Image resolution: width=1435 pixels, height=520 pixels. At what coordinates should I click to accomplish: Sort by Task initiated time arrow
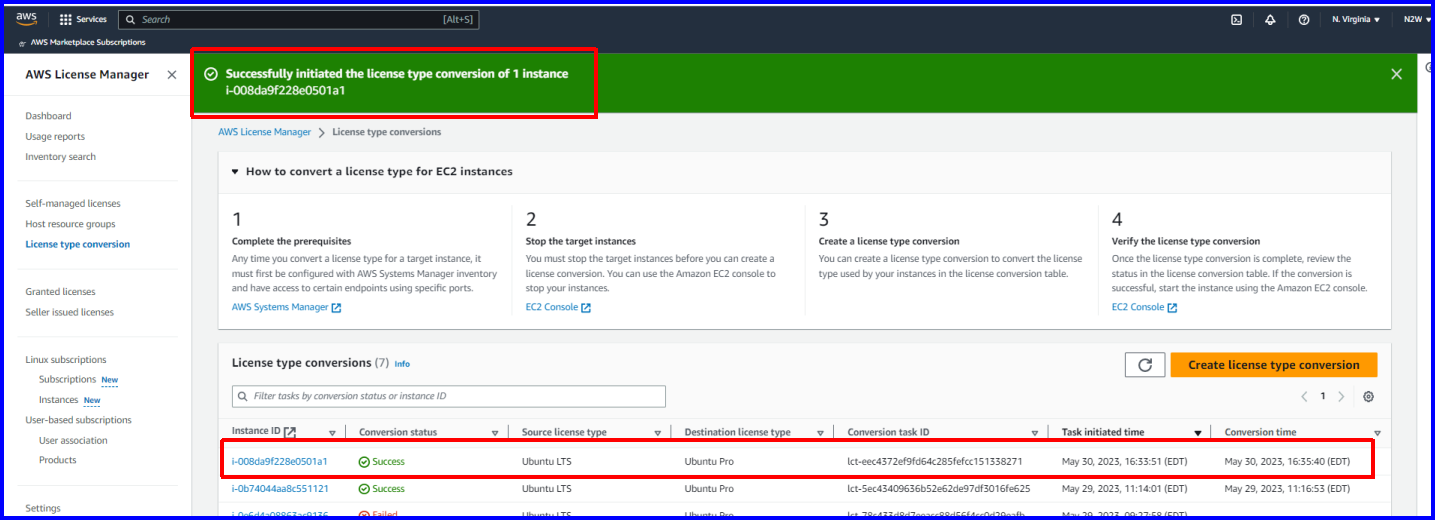[1198, 433]
